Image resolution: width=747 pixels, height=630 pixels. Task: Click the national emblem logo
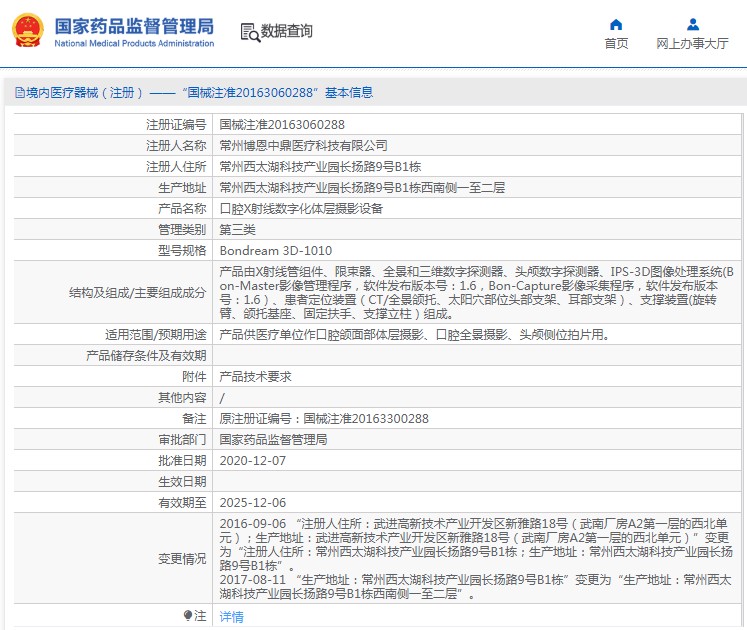pos(28,30)
